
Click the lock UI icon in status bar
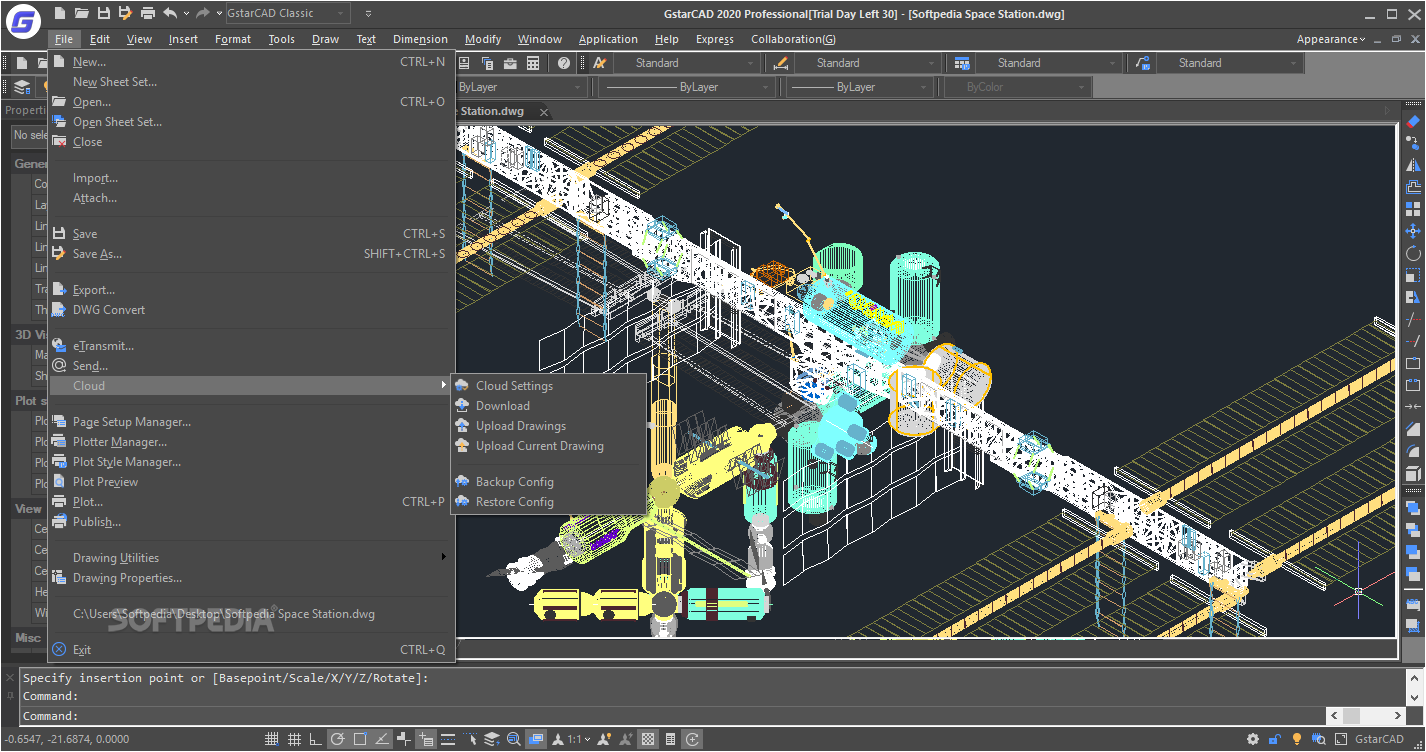pyautogui.click(x=1275, y=739)
